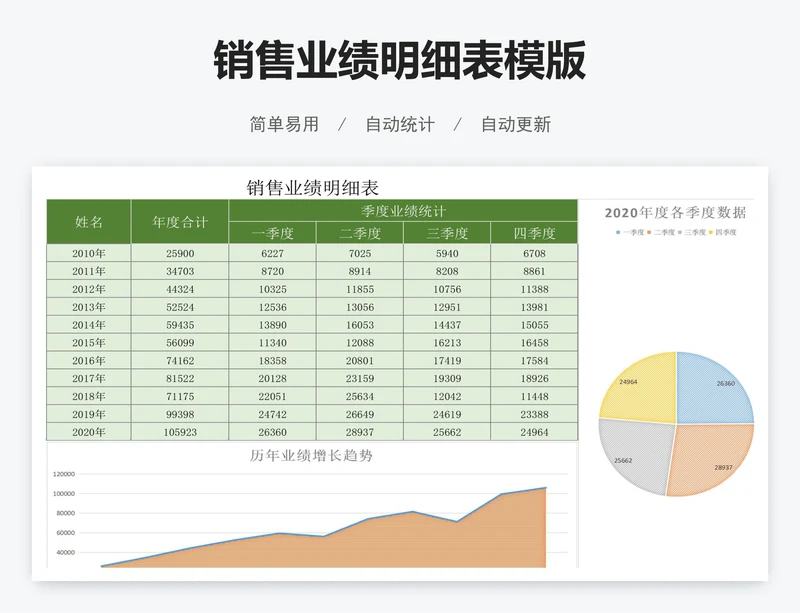Select annual total cell 105923
Viewport: 800px width, 613px height.
tap(180, 432)
